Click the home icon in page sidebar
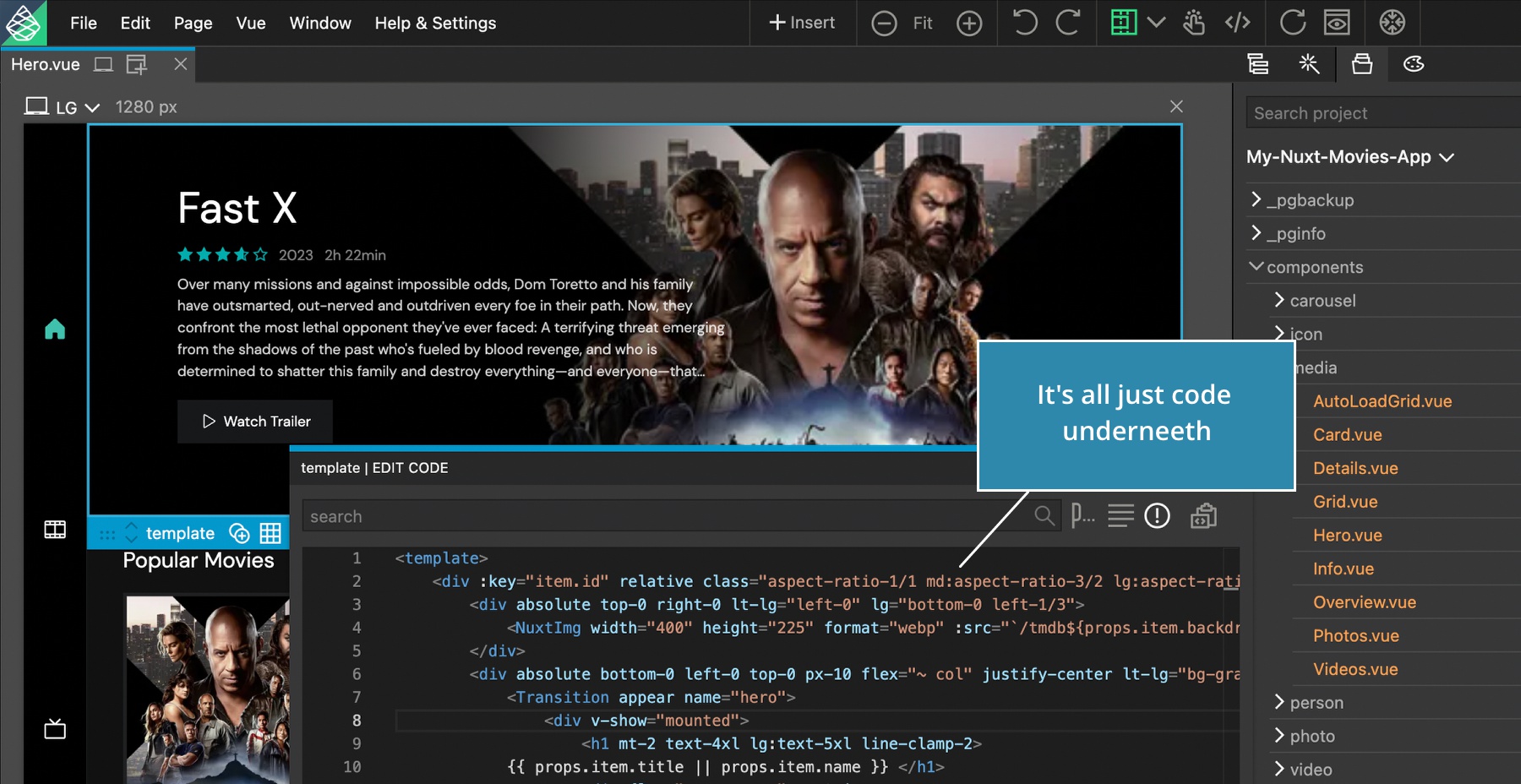Image resolution: width=1521 pixels, height=784 pixels. [55, 329]
